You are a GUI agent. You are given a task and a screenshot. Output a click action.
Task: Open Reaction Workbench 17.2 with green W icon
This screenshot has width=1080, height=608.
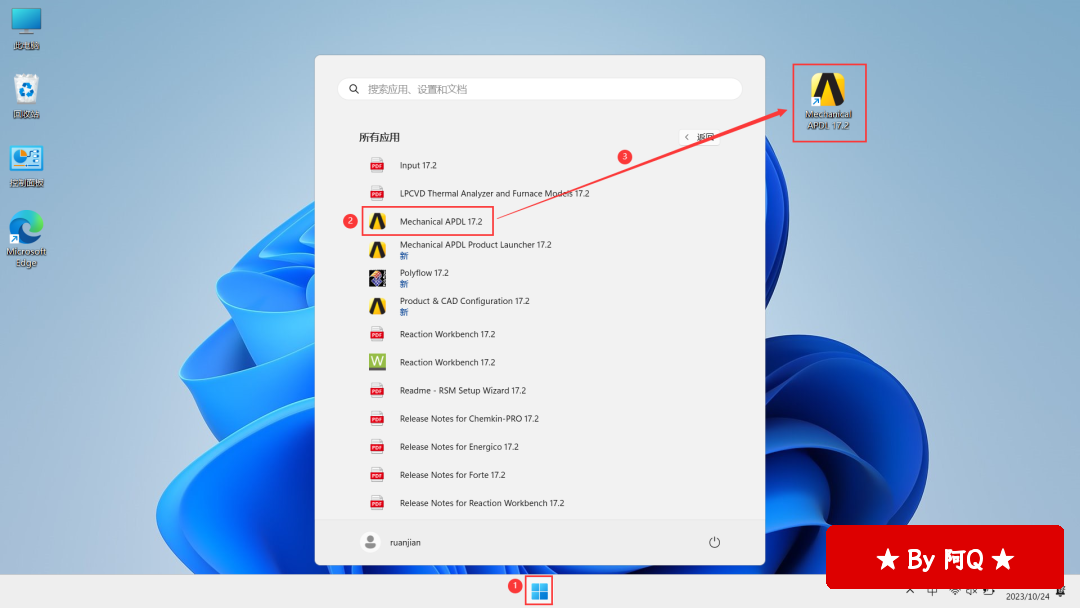coord(447,362)
